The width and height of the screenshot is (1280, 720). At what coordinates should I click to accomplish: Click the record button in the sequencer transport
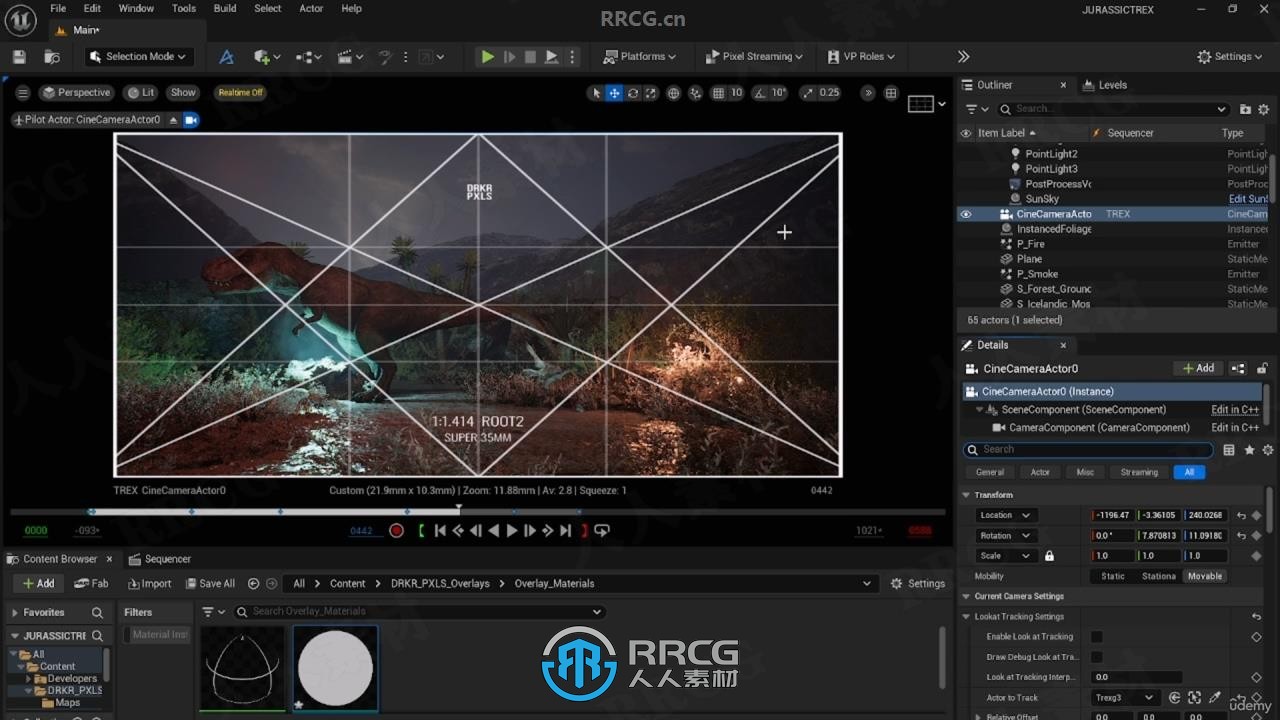[x=396, y=531]
